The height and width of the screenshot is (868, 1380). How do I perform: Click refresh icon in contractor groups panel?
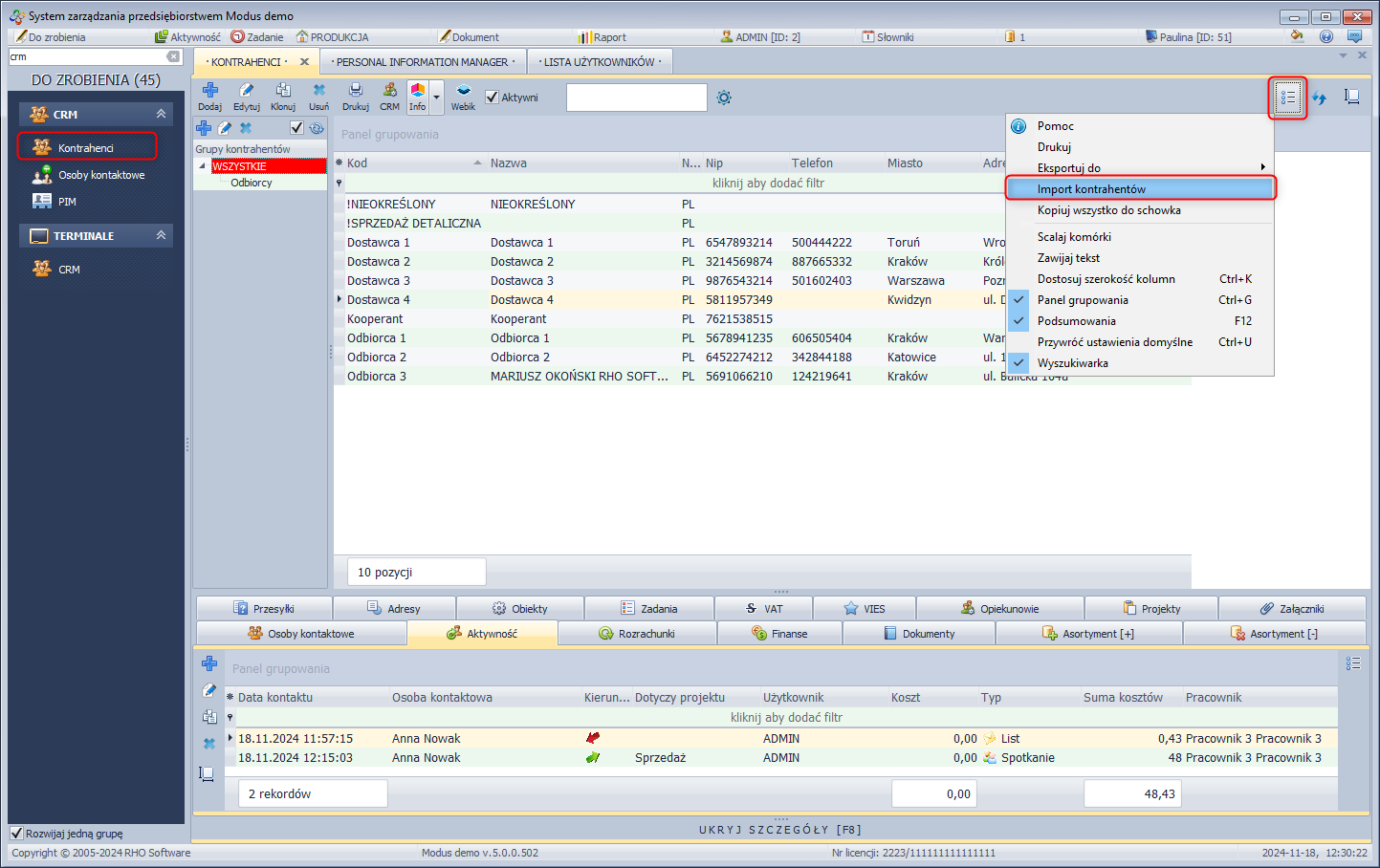pos(317,128)
